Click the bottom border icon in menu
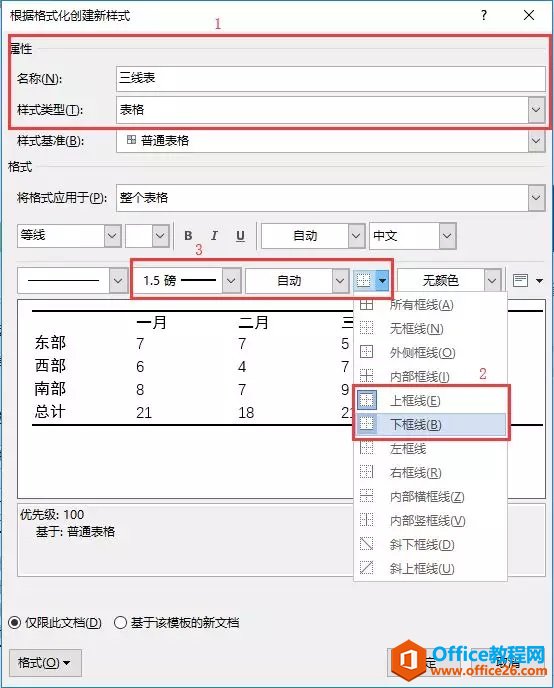 click(x=367, y=424)
